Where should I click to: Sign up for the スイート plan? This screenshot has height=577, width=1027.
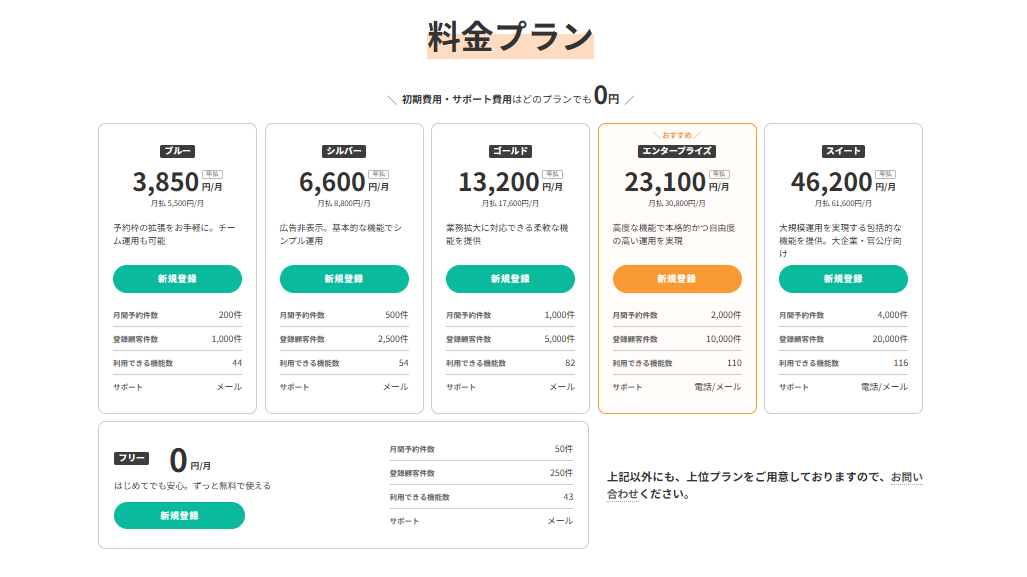(843, 279)
